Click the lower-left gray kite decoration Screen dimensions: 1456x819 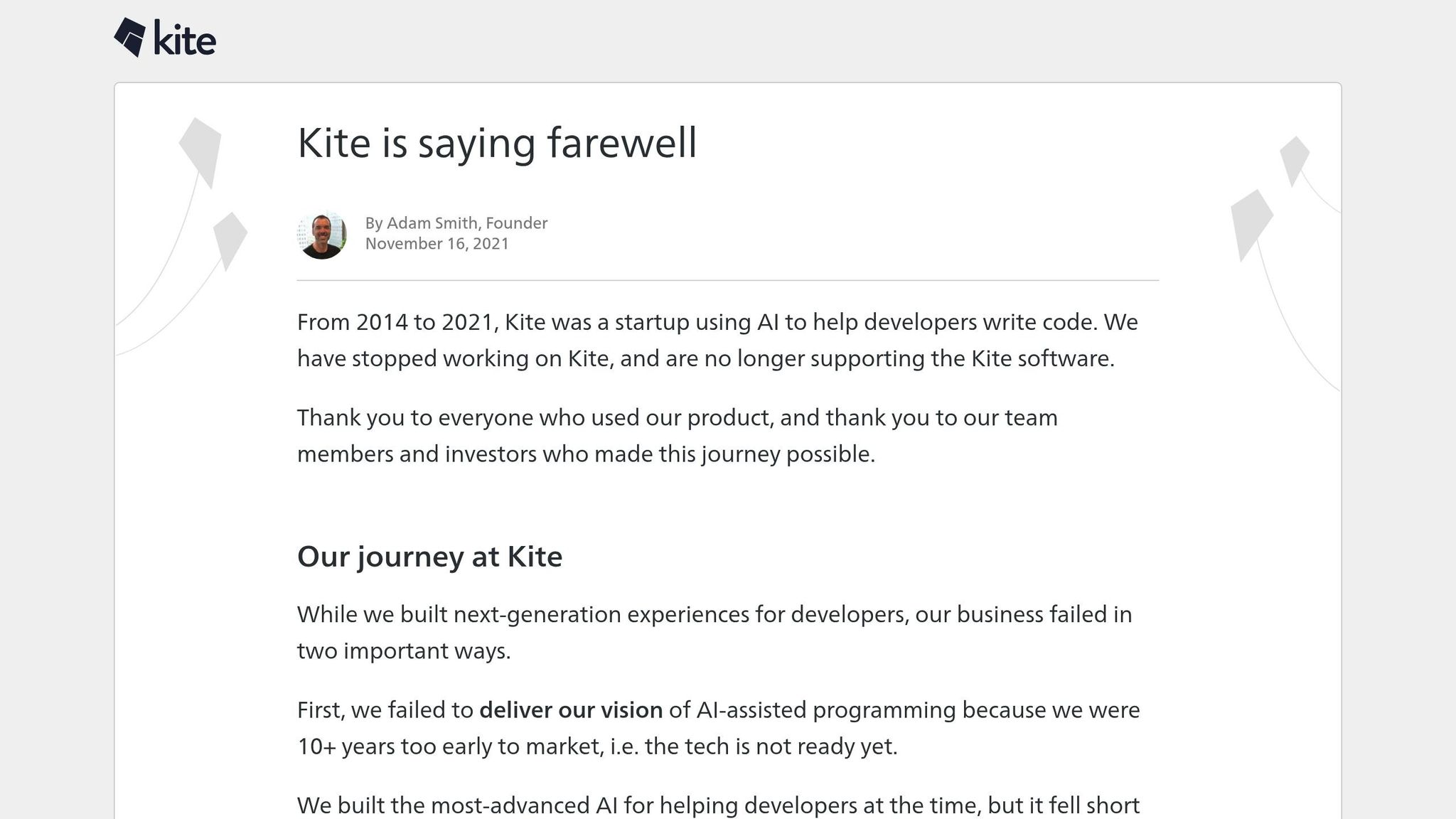tap(230, 241)
